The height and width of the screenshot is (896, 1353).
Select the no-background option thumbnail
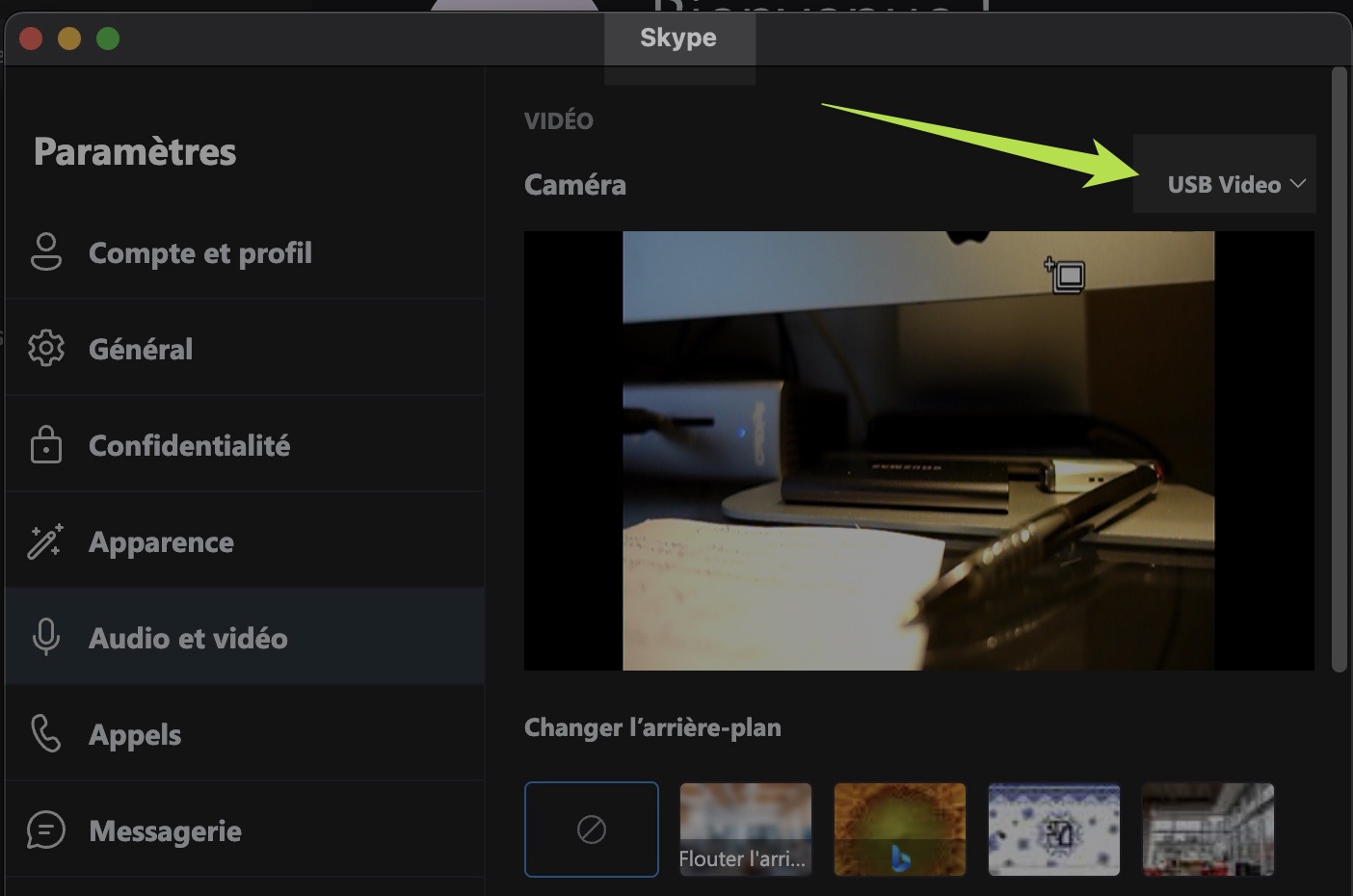[592, 830]
